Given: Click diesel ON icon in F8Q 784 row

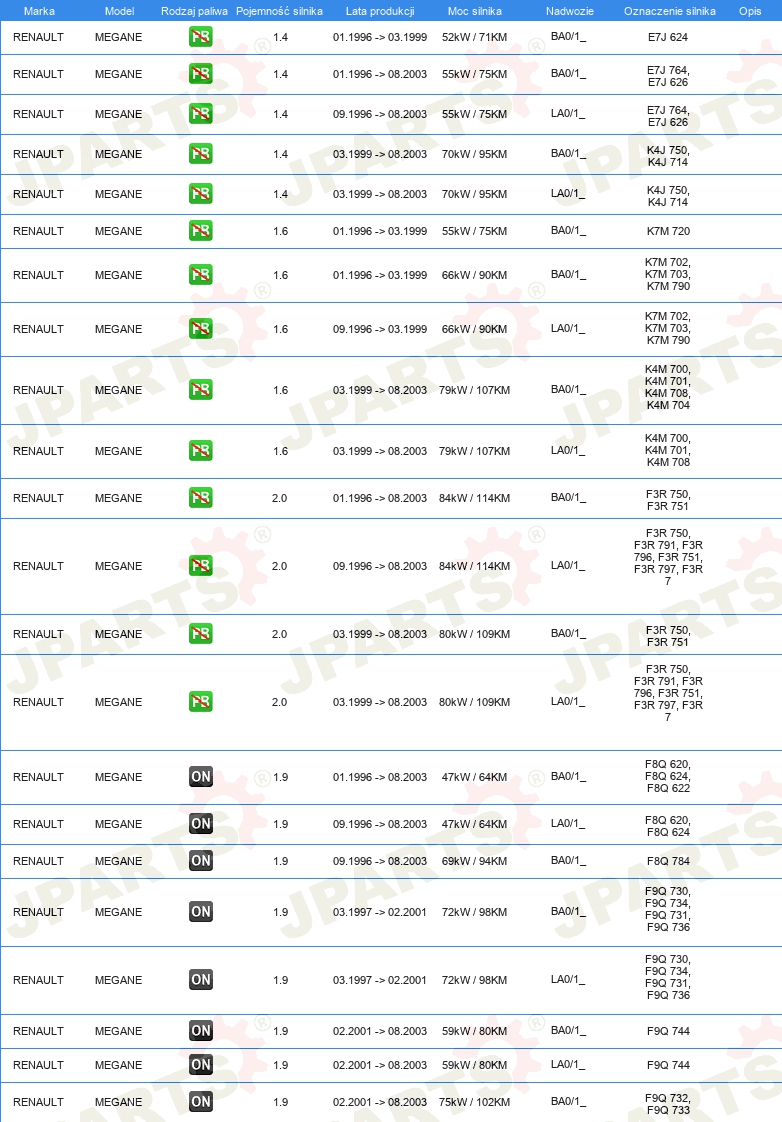Looking at the screenshot, I should coord(200,861).
